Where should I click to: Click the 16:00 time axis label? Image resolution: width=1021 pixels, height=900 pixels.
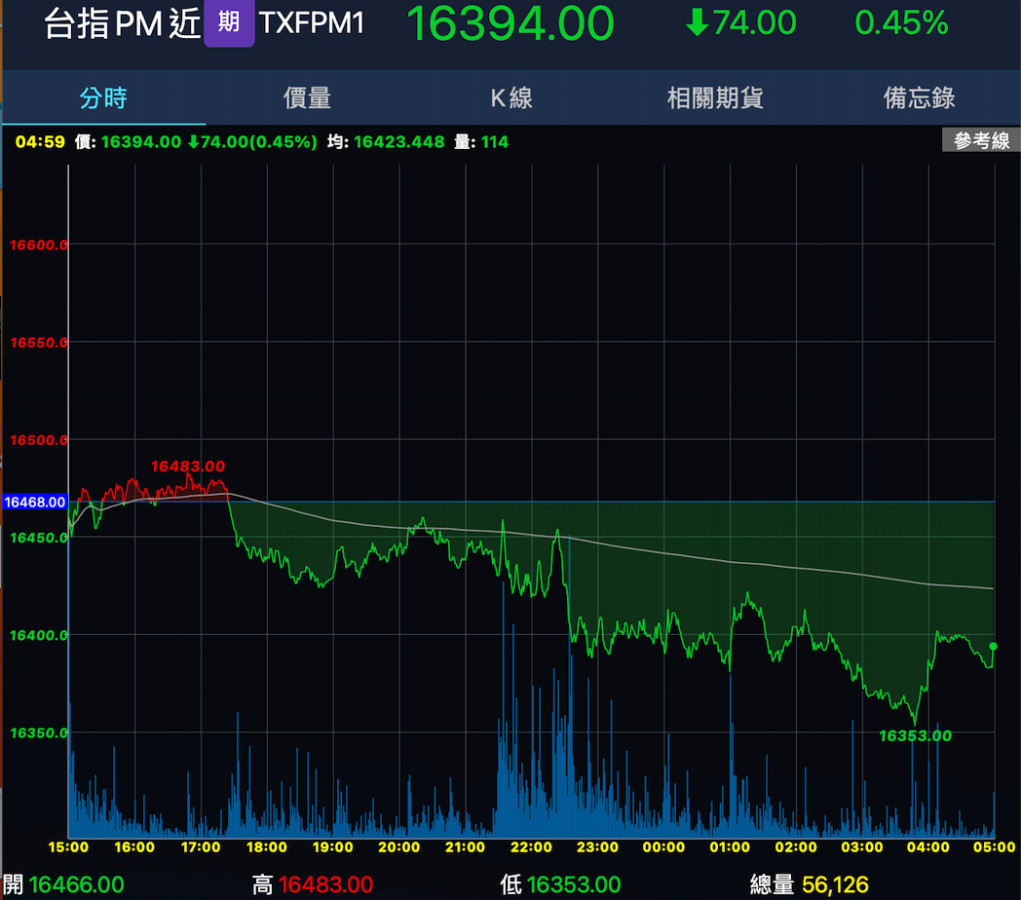click(x=135, y=847)
